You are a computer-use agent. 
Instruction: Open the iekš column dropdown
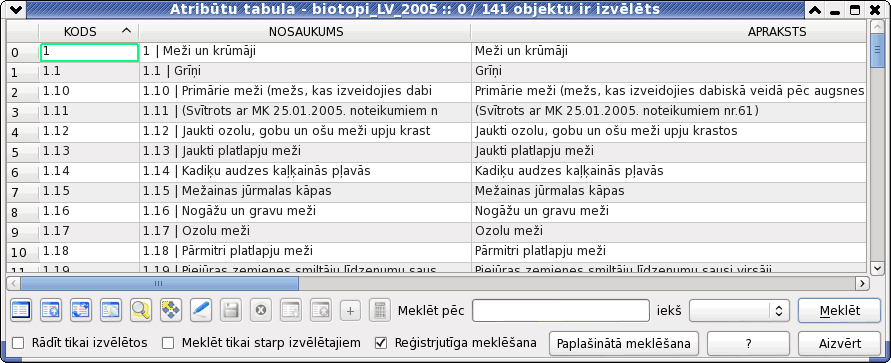click(737, 311)
